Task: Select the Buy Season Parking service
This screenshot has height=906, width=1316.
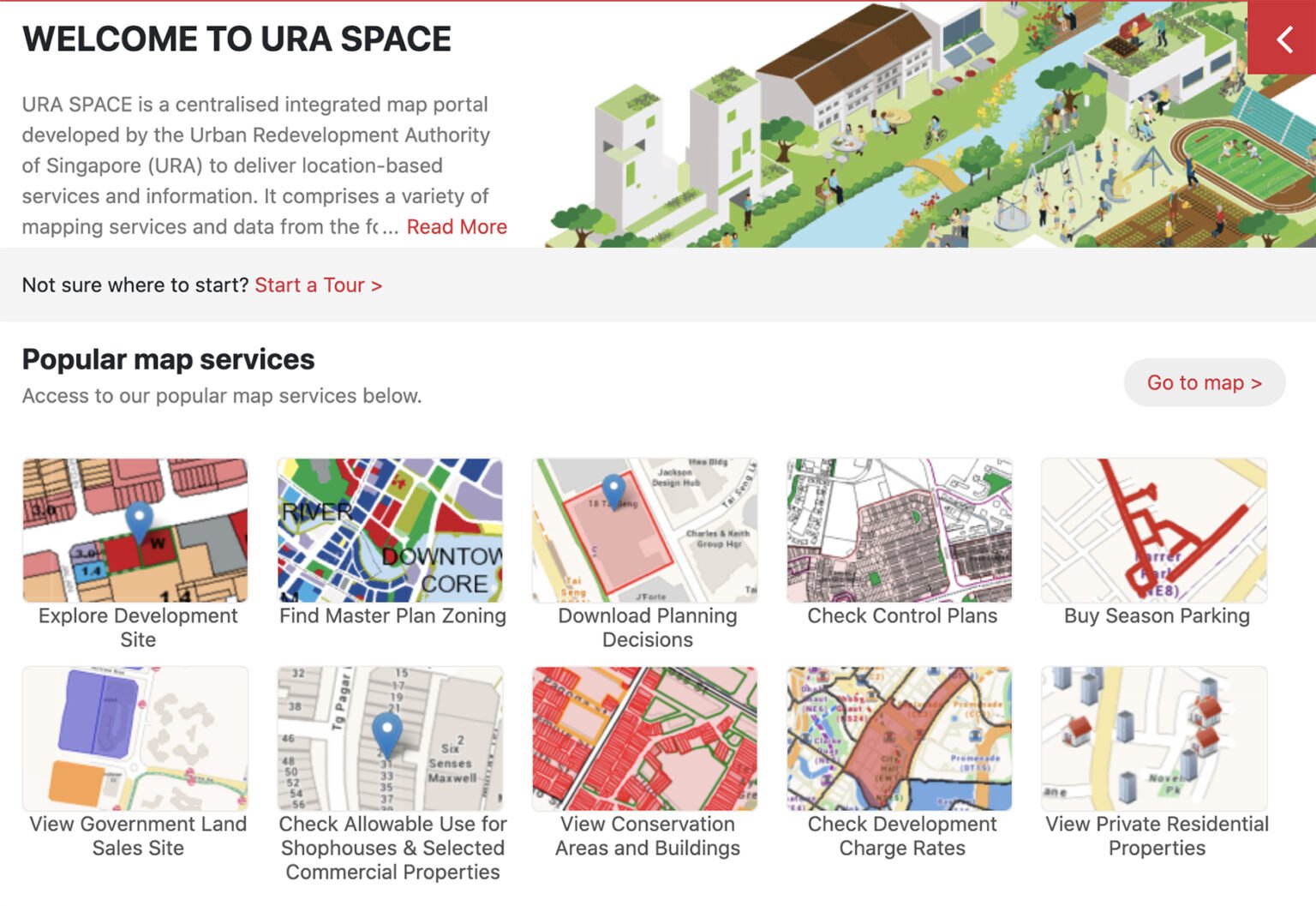Action: coord(1153,530)
